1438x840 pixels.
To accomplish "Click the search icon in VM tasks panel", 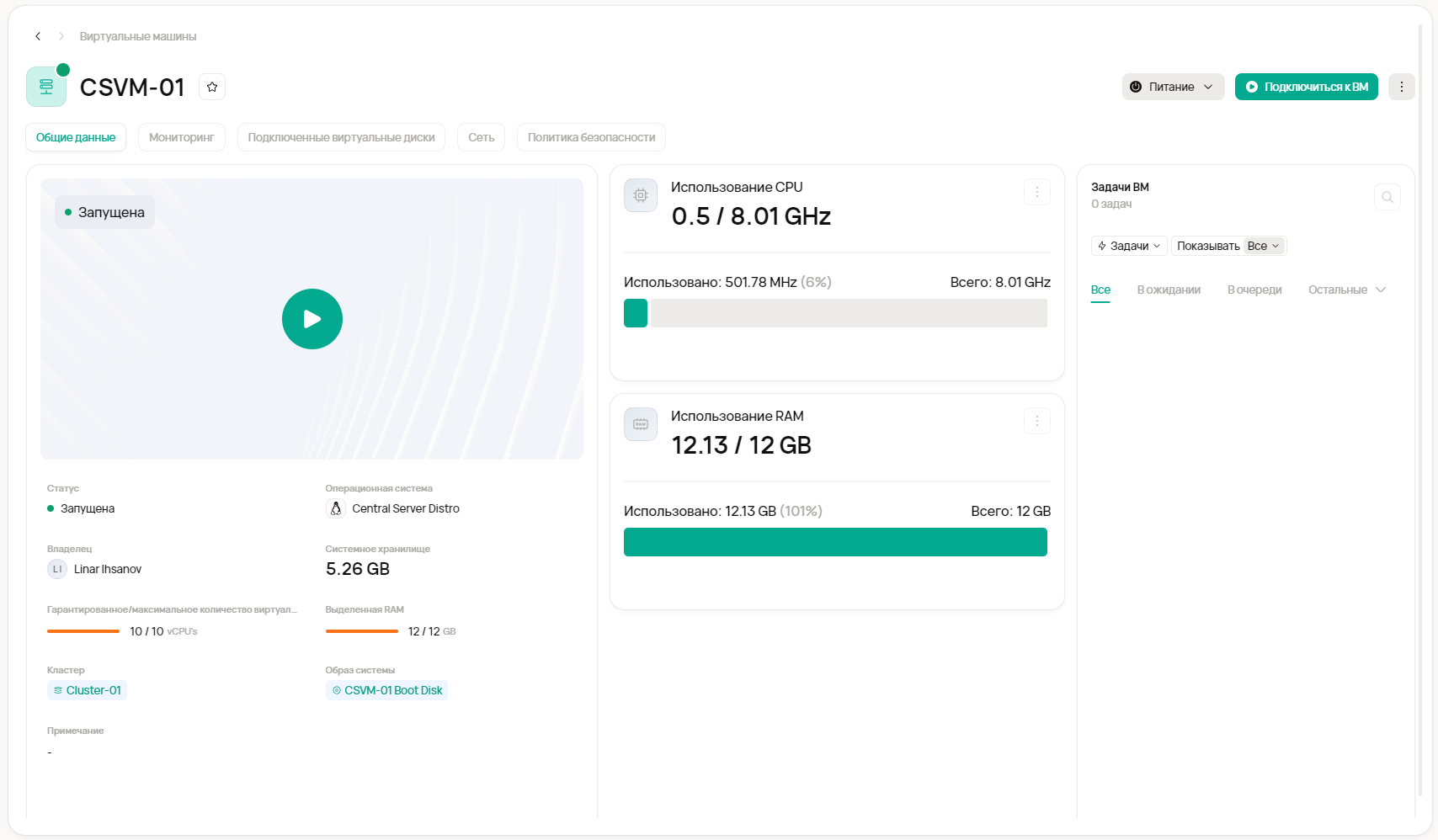I will 1387,198.
